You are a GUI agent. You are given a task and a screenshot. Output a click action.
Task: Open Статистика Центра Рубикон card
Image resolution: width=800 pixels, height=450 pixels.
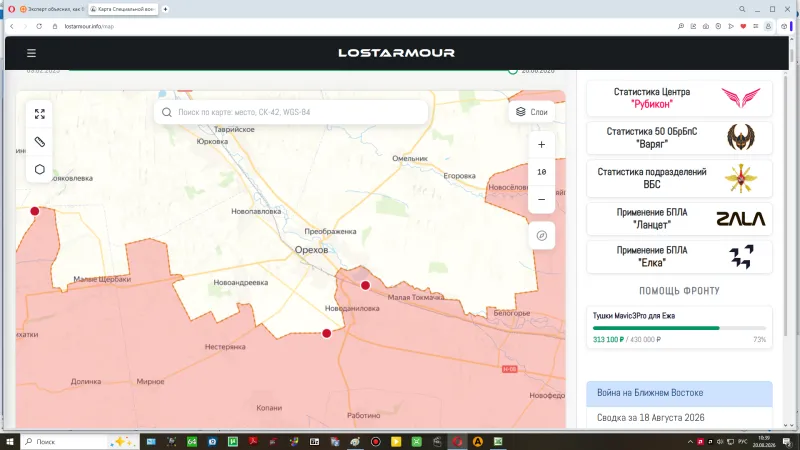click(x=679, y=98)
